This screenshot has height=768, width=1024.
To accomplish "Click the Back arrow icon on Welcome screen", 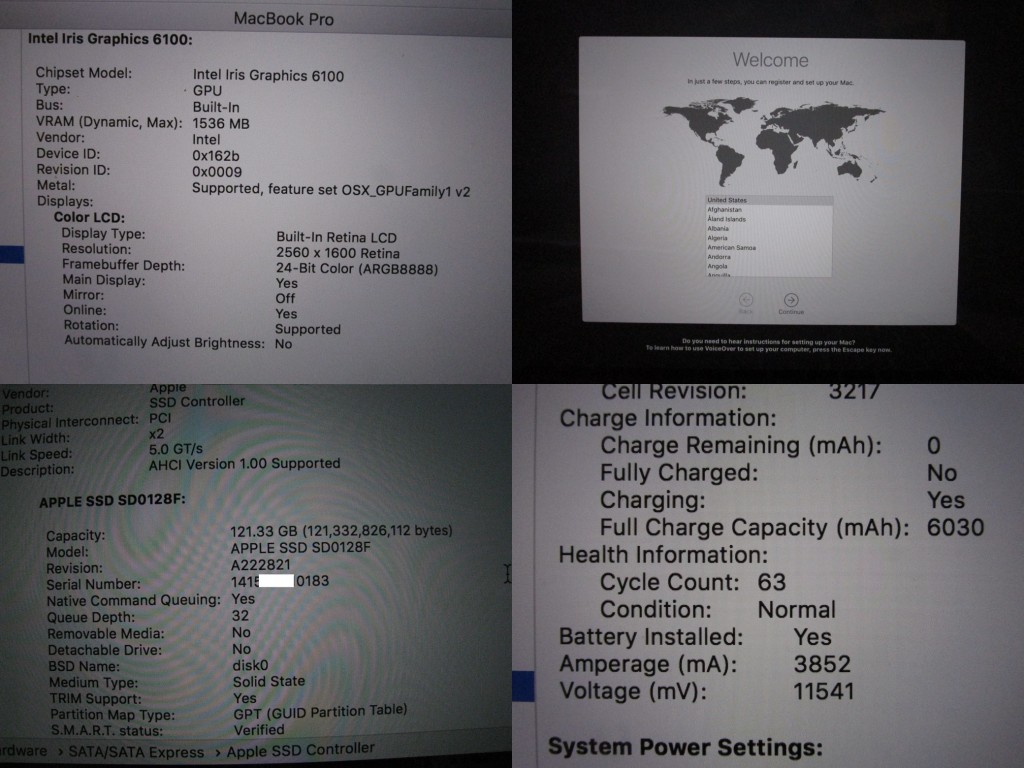I will coord(746,299).
